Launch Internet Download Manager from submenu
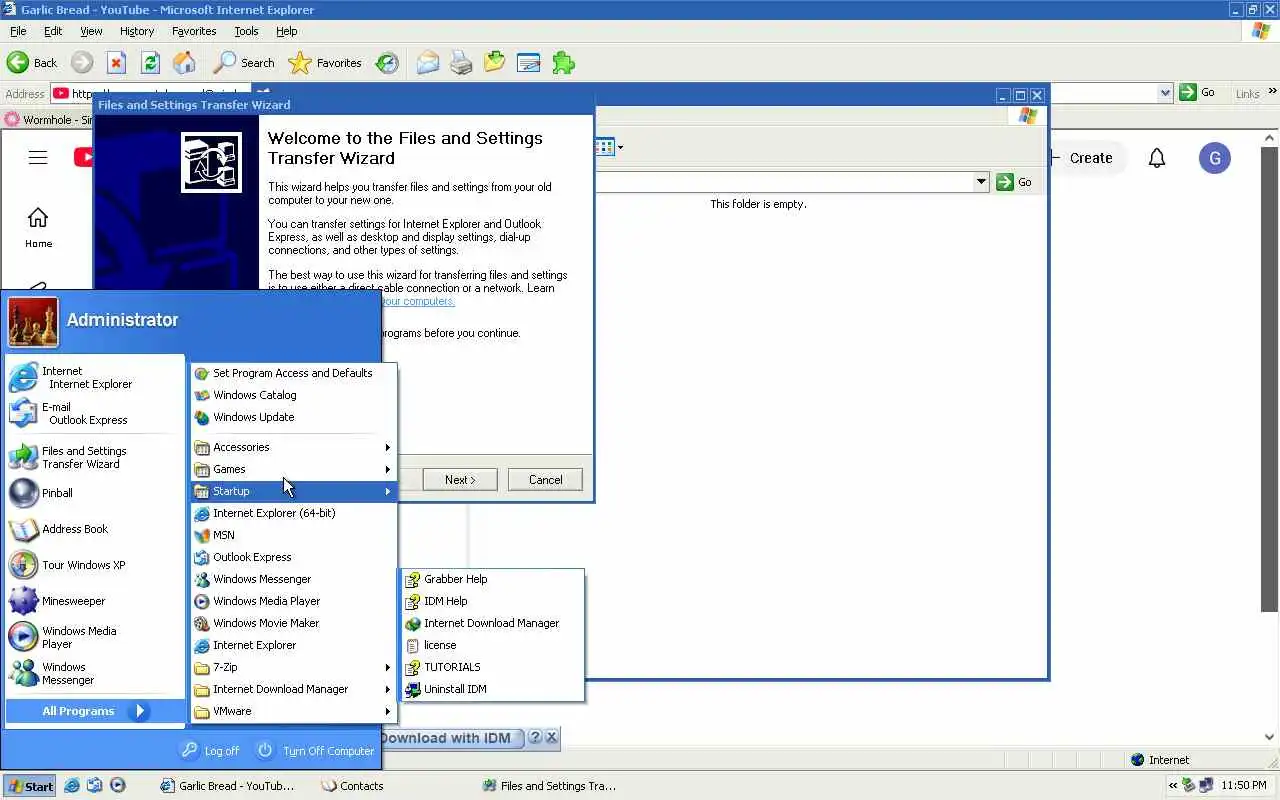This screenshot has height=800, width=1280. coord(492,623)
